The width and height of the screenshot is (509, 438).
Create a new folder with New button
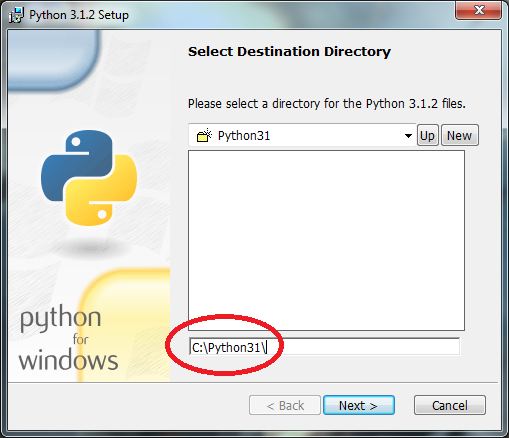tap(460, 135)
